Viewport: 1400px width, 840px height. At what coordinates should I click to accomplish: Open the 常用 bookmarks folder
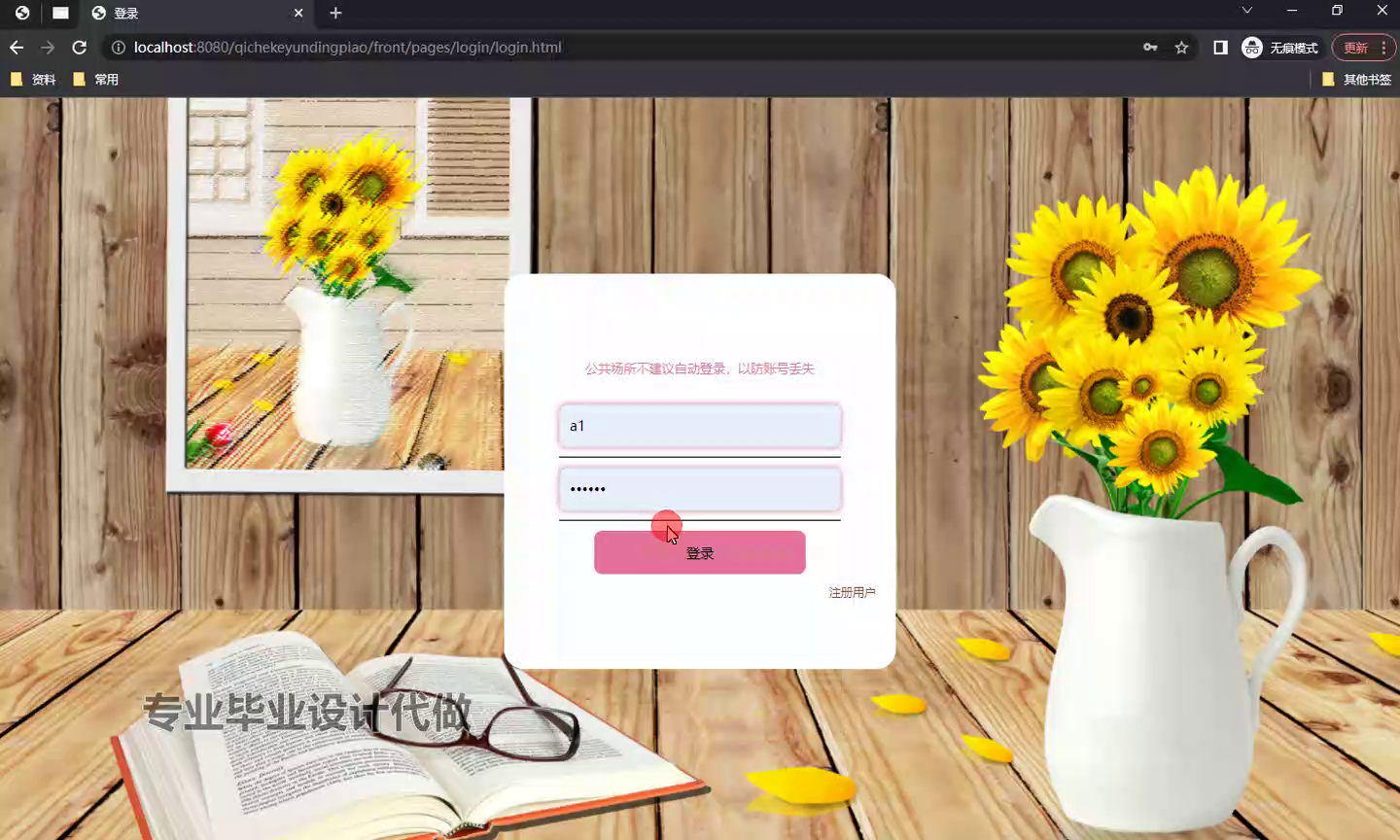point(95,80)
